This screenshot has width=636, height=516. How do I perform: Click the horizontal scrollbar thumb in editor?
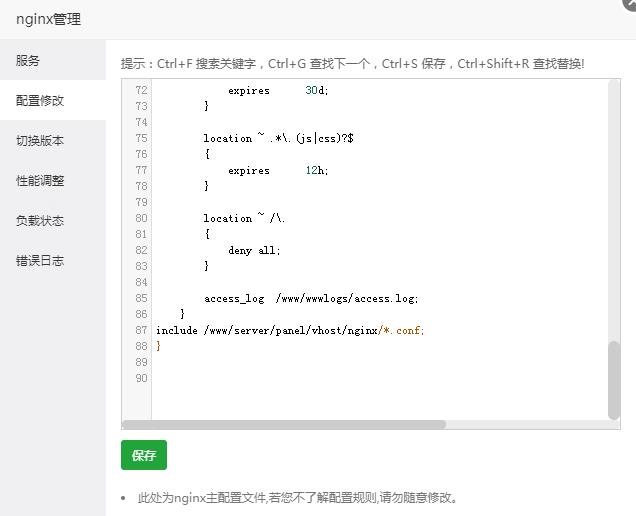pos(284,424)
